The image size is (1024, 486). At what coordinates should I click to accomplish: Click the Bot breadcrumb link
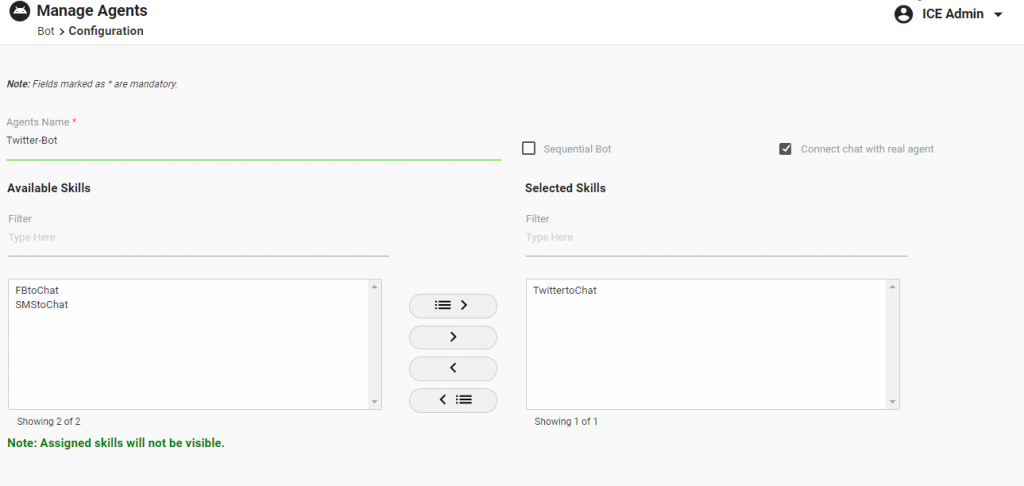tap(45, 31)
